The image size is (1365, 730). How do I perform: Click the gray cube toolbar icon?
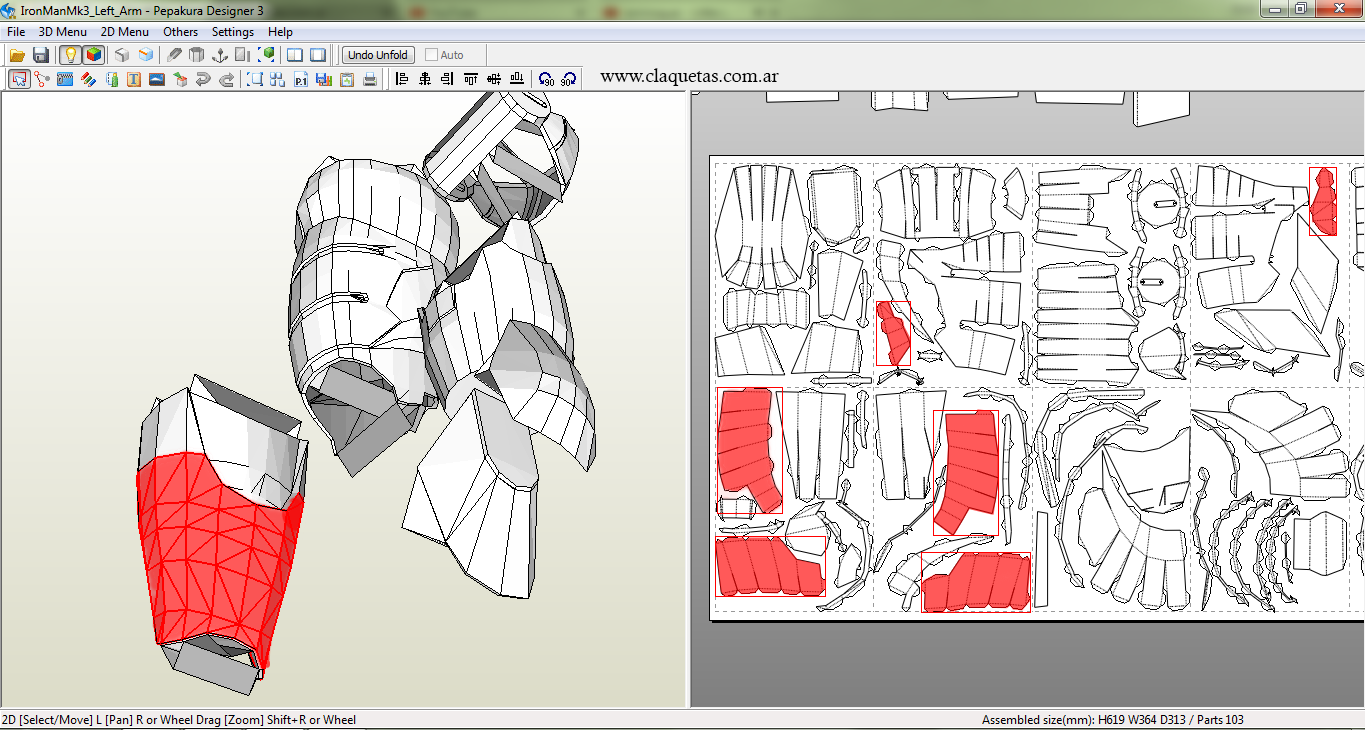(x=122, y=55)
